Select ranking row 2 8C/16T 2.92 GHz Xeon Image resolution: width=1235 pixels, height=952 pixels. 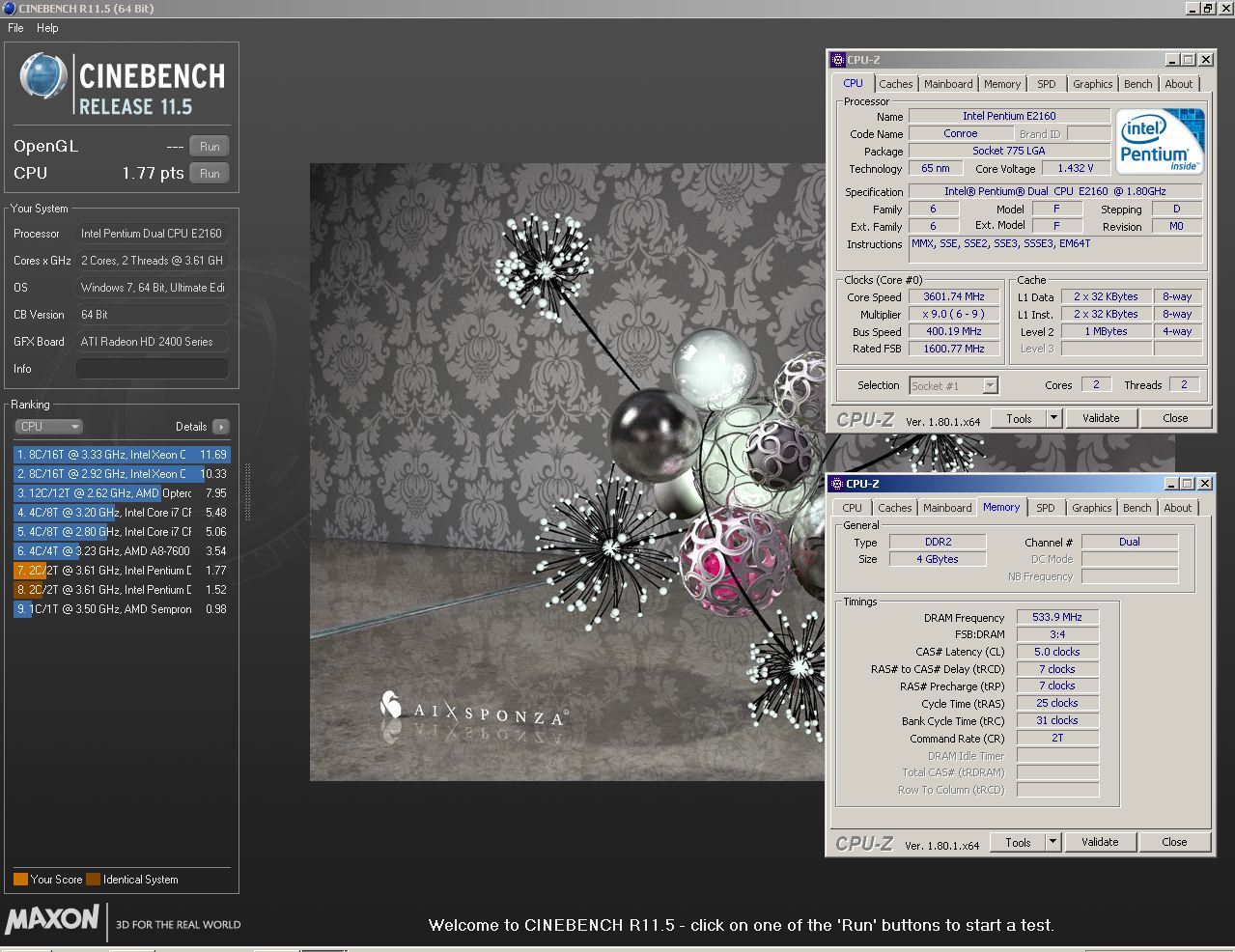(x=122, y=474)
